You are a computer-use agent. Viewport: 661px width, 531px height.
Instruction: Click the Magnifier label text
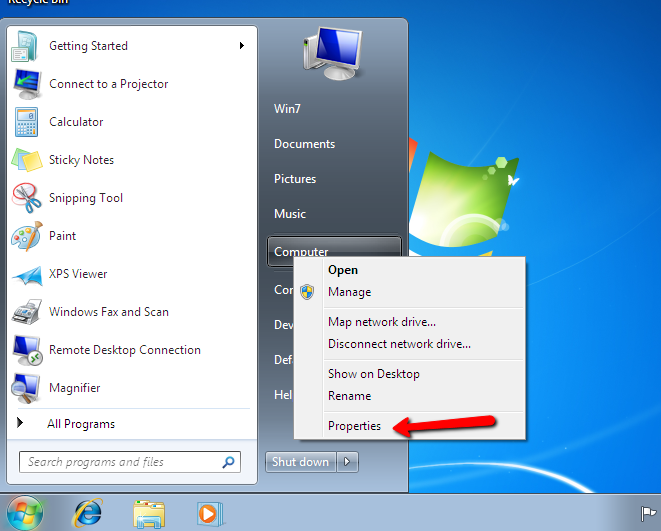pyautogui.click(x=75, y=388)
